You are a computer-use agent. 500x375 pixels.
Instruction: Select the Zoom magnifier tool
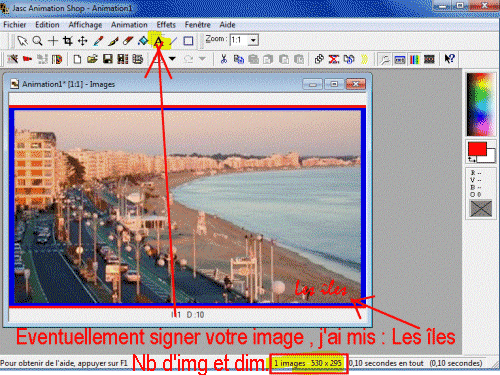(37, 41)
